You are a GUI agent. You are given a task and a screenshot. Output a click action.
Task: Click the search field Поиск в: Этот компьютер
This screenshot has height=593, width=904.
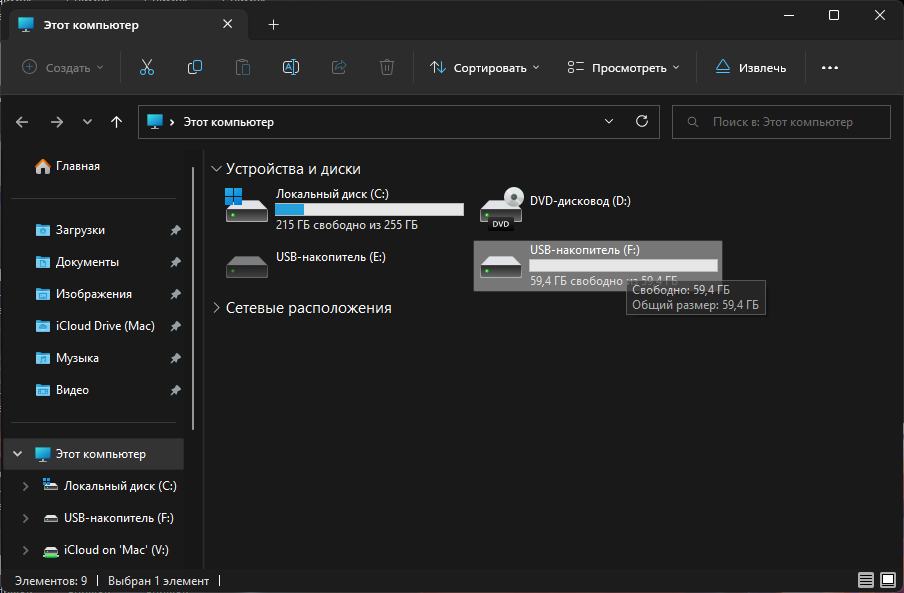[x=781, y=122]
